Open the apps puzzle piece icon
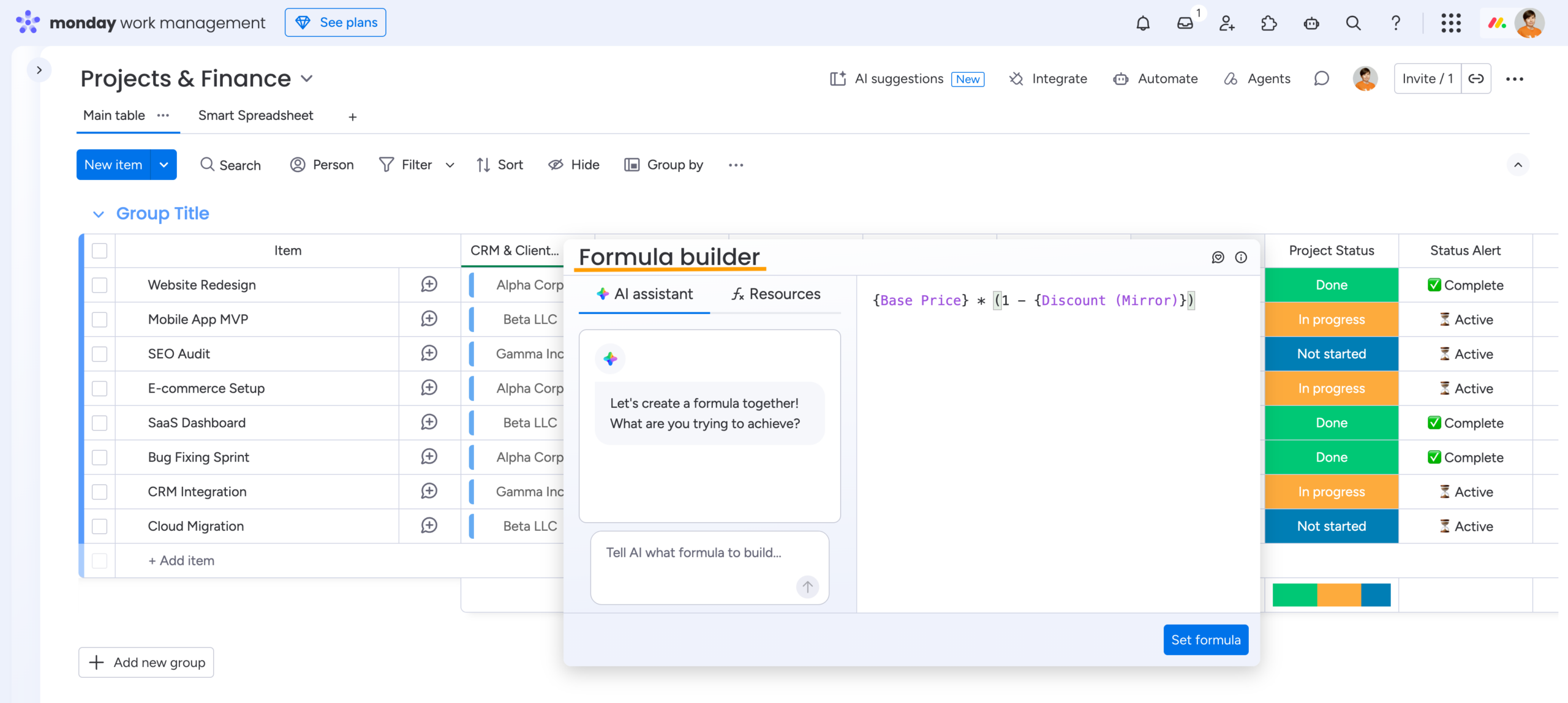 1269,23
